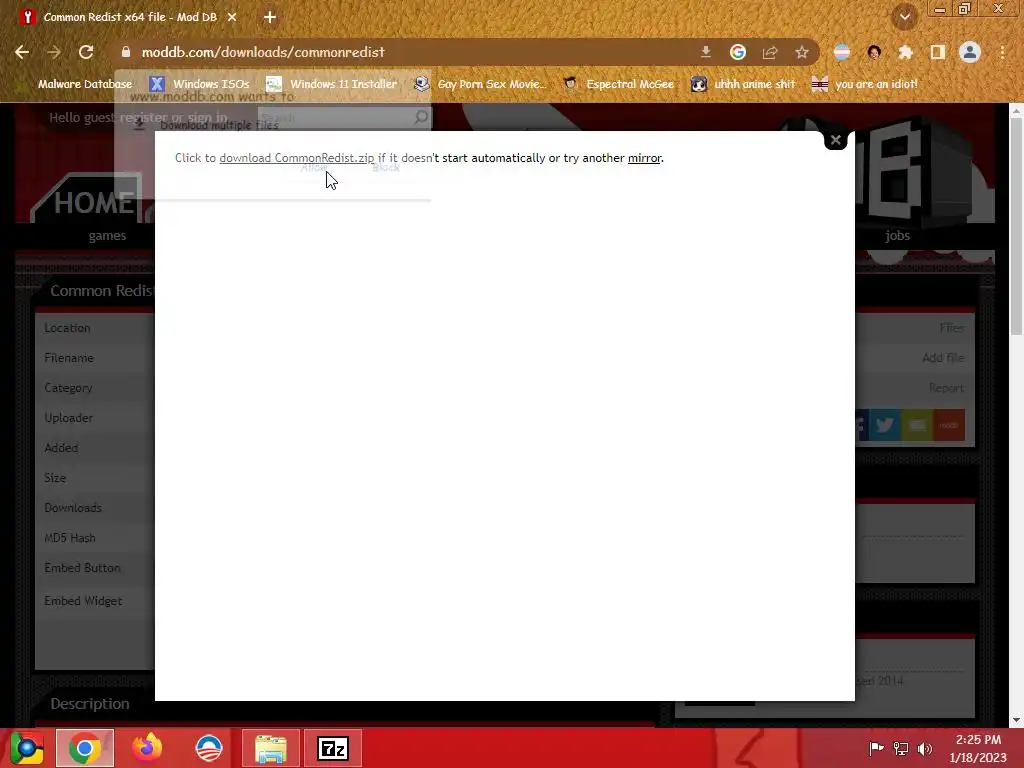1024x768 pixels.
Task: Toggle Chrome side panel icon
Action: point(938,52)
